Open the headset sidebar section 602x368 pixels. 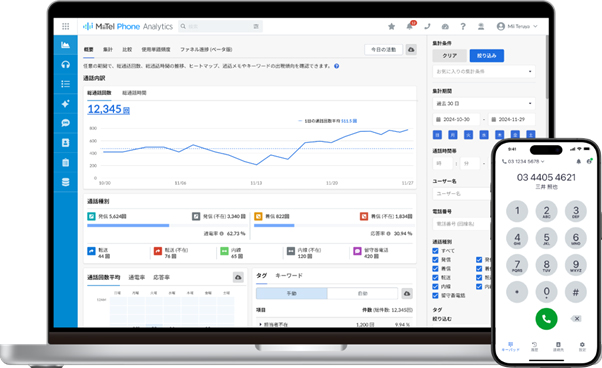(65, 64)
